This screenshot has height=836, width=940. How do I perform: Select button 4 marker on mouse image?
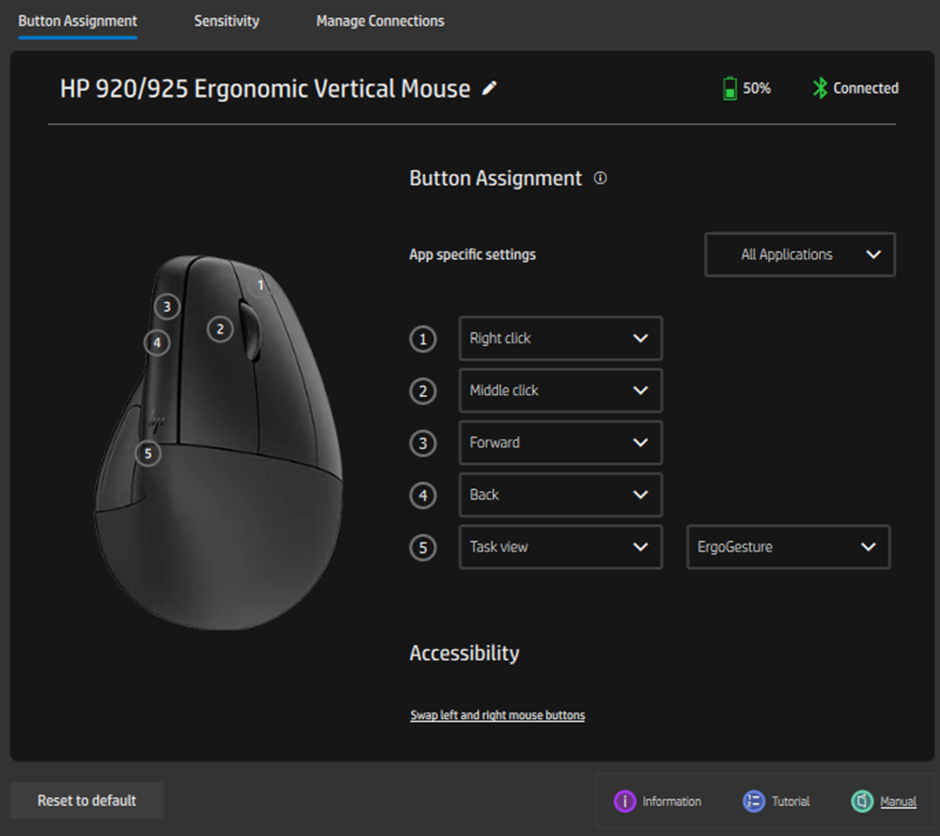coord(157,343)
